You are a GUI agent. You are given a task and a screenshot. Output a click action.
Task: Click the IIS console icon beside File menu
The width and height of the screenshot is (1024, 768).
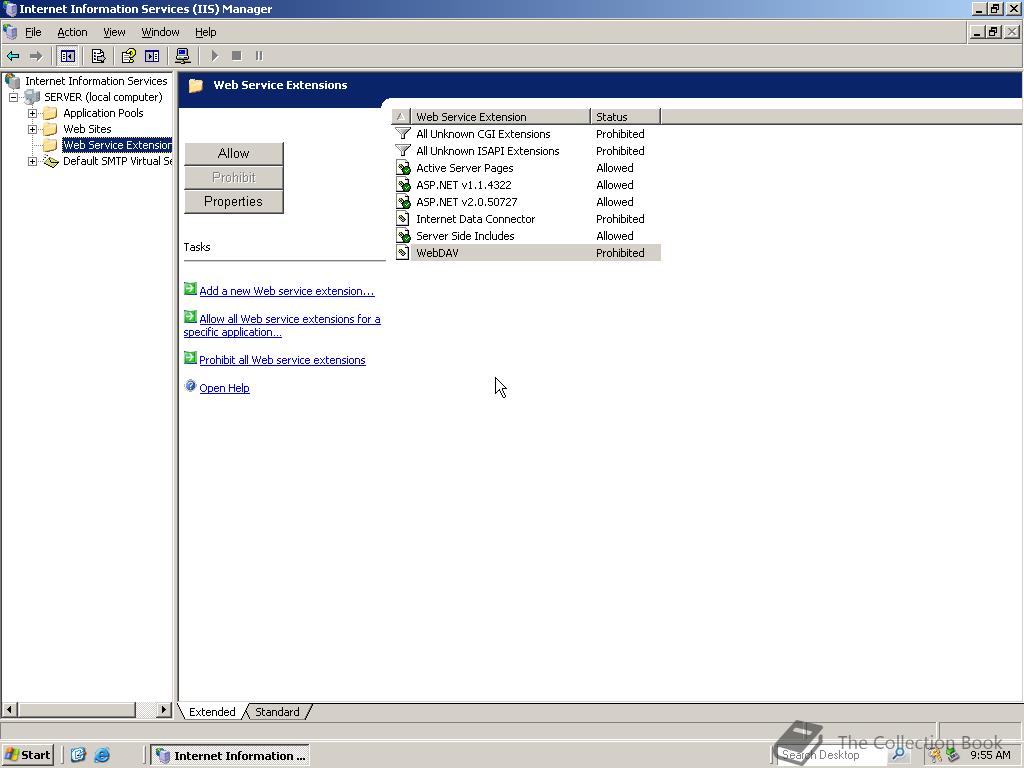10,32
